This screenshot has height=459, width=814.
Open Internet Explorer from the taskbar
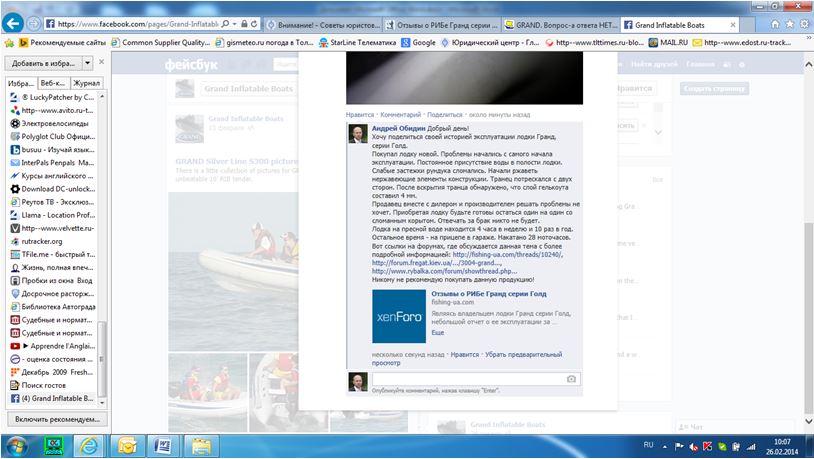click(x=89, y=446)
